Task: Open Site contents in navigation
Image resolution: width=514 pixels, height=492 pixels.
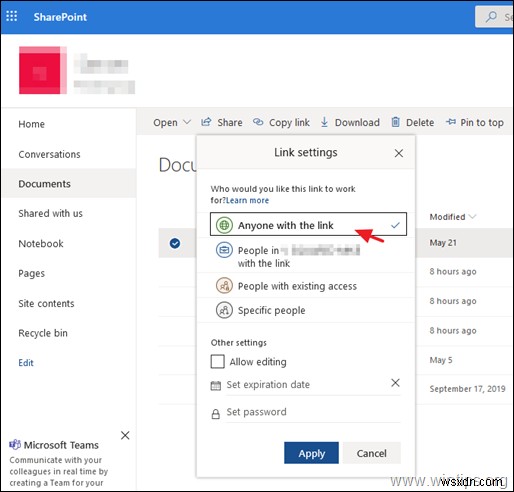Action: pos(46,303)
